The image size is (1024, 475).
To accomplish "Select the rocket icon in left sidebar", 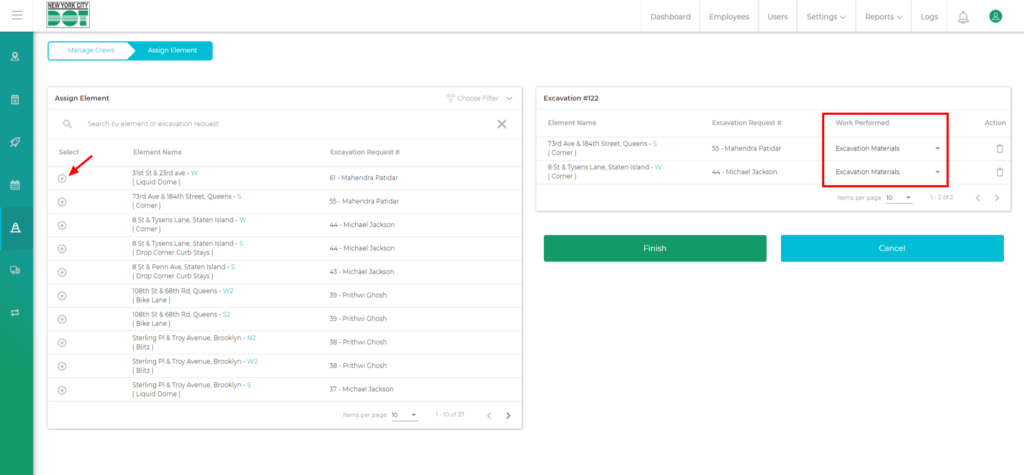I will [x=16, y=142].
